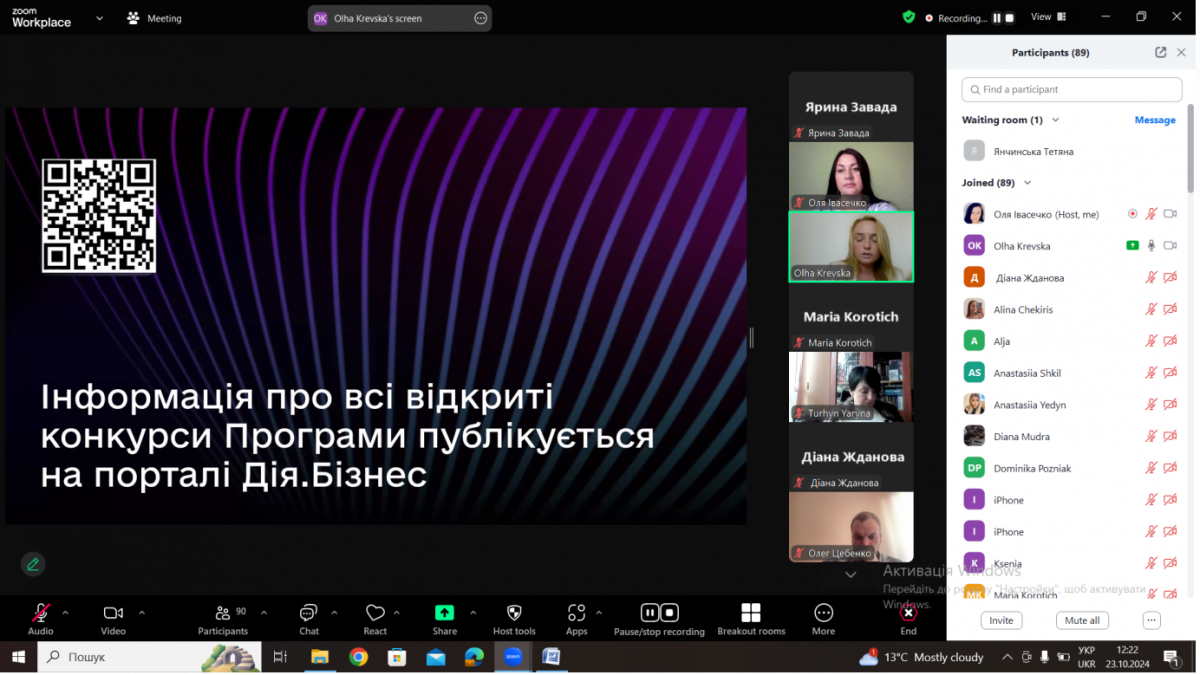
Task: Click the Mute all button
Action: 1082,620
